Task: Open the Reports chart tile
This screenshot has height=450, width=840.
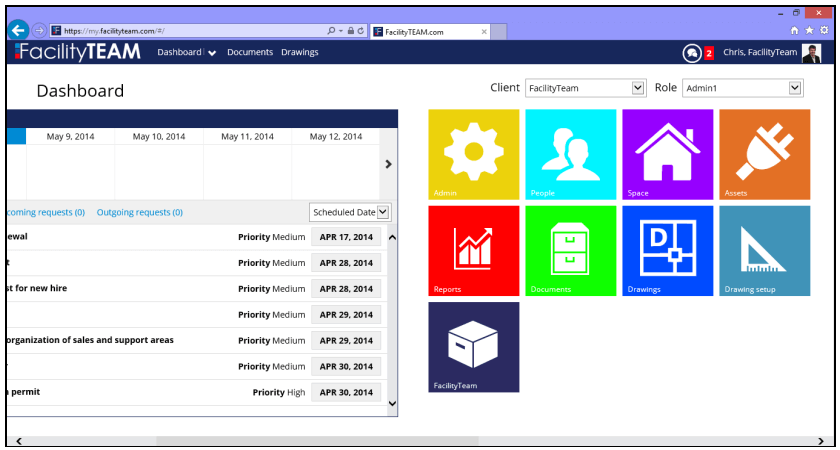Action: (x=474, y=251)
